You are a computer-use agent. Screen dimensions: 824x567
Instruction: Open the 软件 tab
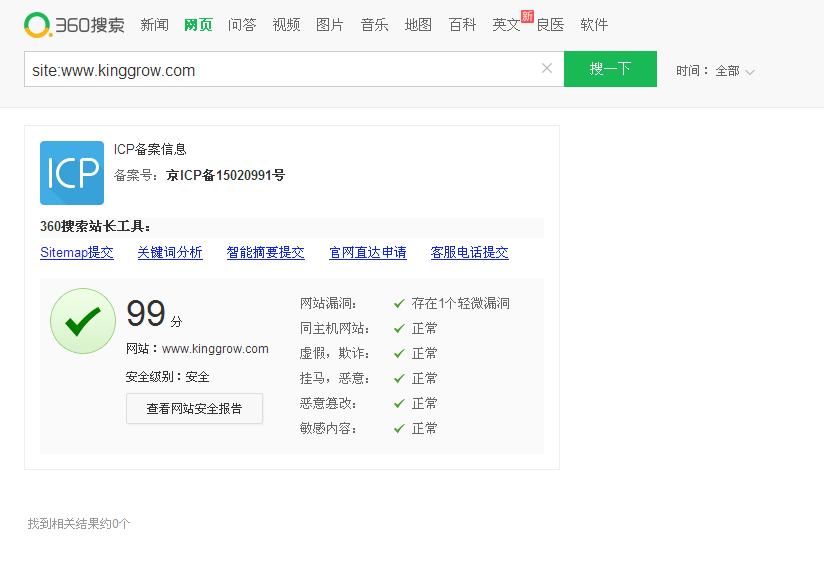(594, 25)
